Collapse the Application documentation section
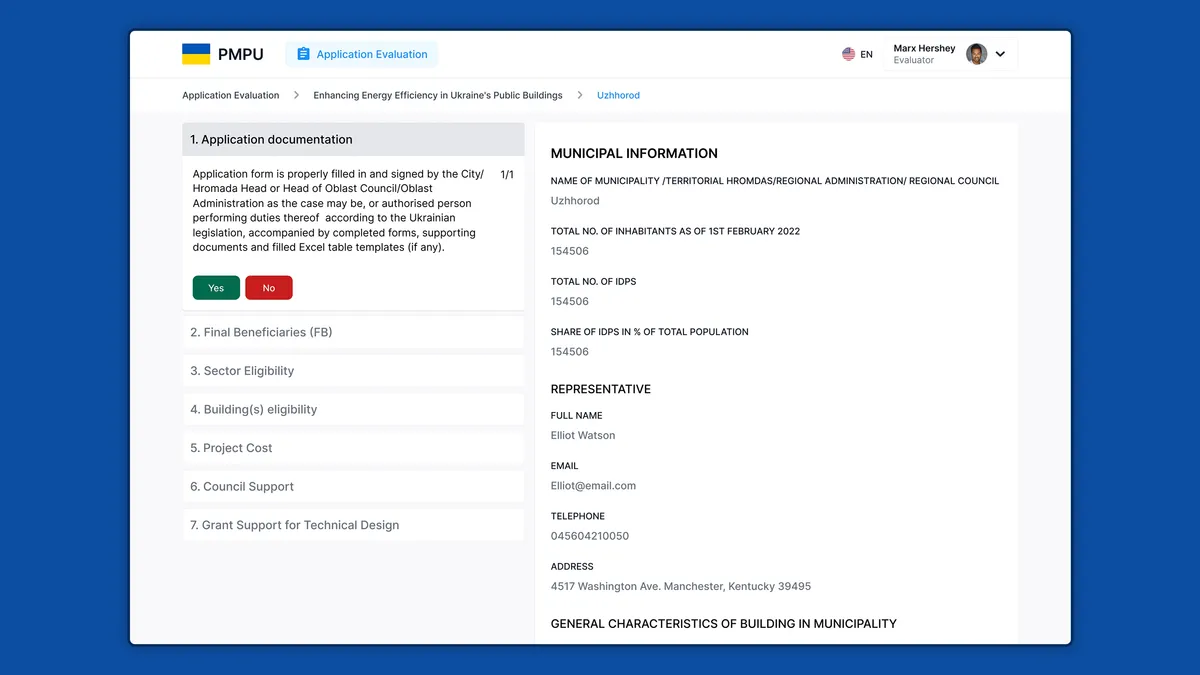 [353, 139]
